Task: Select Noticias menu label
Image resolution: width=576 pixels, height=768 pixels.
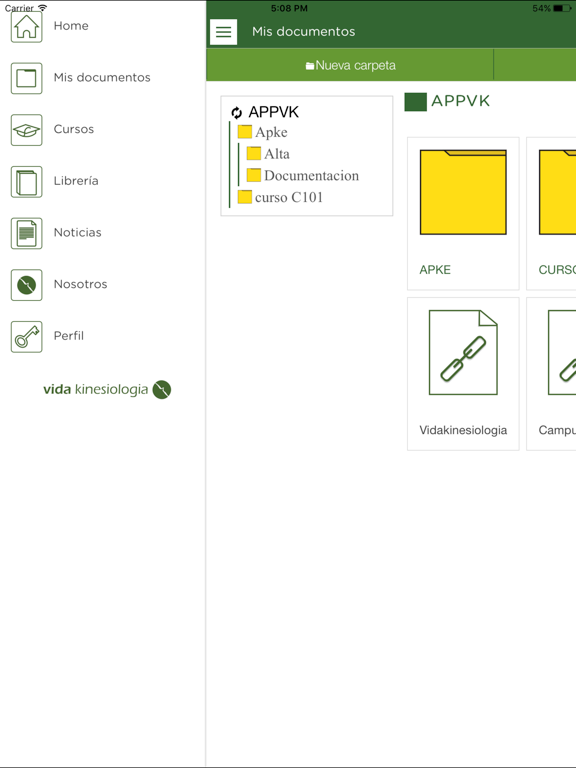Action: tap(77, 233)
